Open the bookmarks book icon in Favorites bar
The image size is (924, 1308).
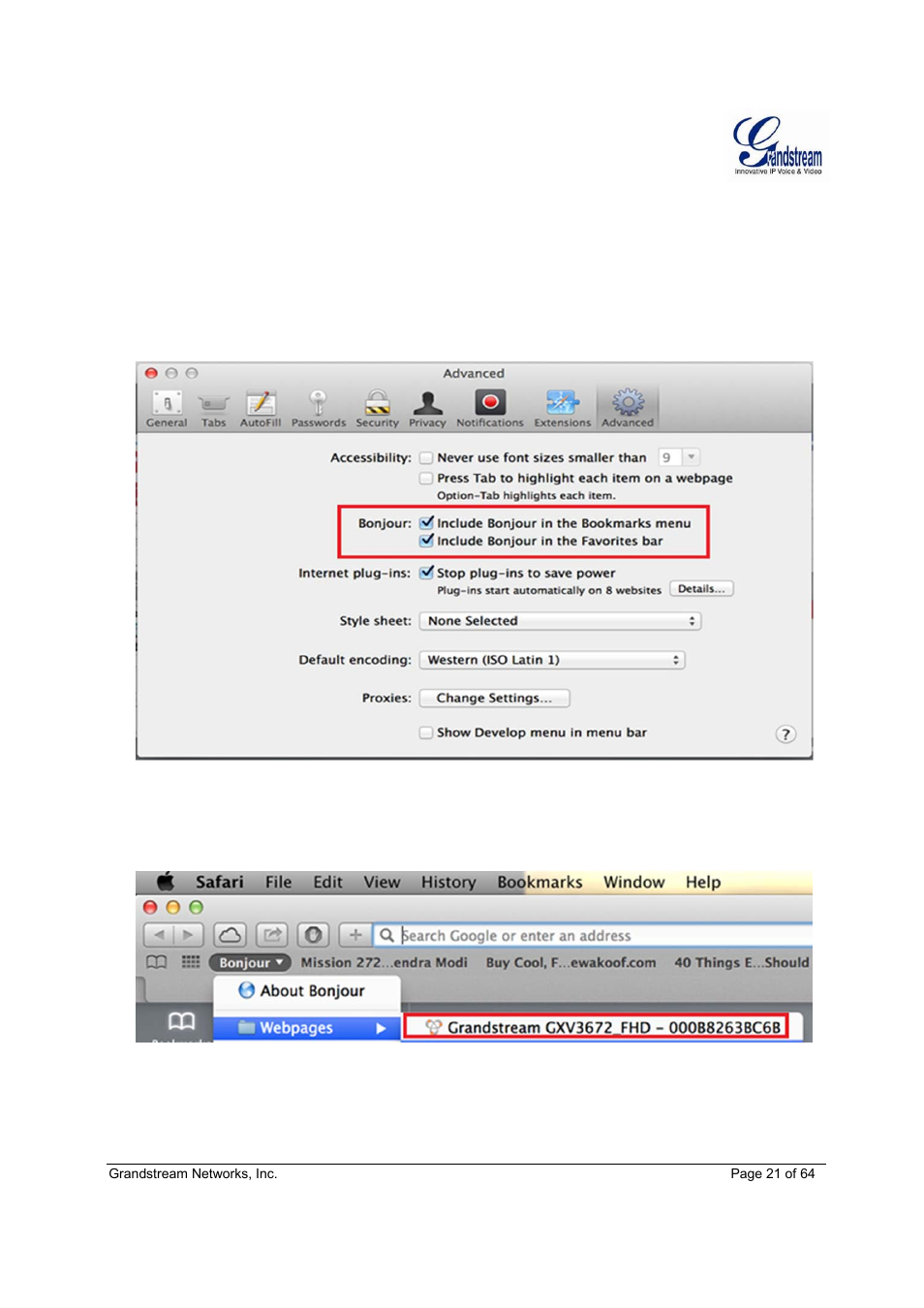[x=156, y=962]
